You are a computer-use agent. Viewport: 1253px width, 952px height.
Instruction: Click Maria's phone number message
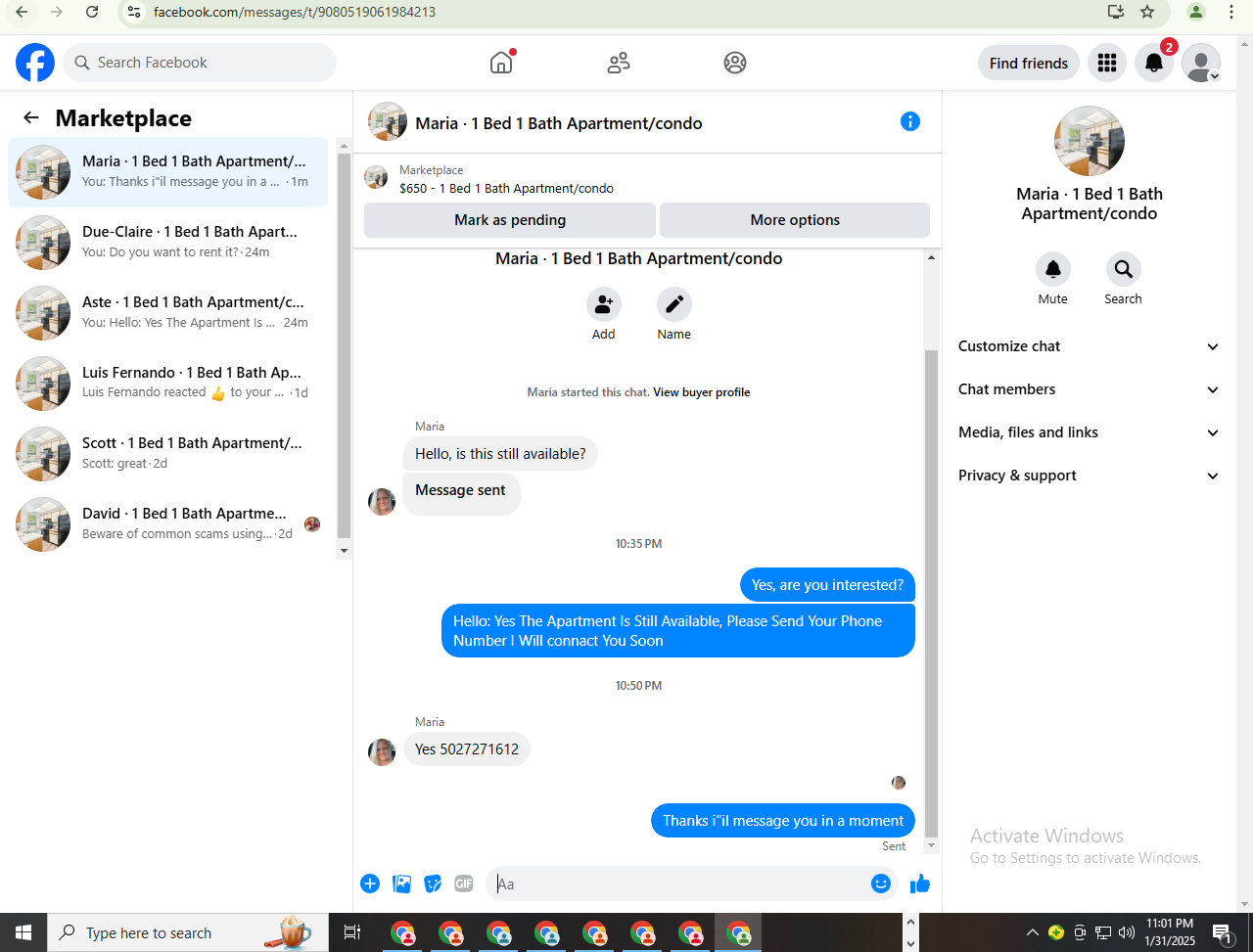(x=467, y=749)
